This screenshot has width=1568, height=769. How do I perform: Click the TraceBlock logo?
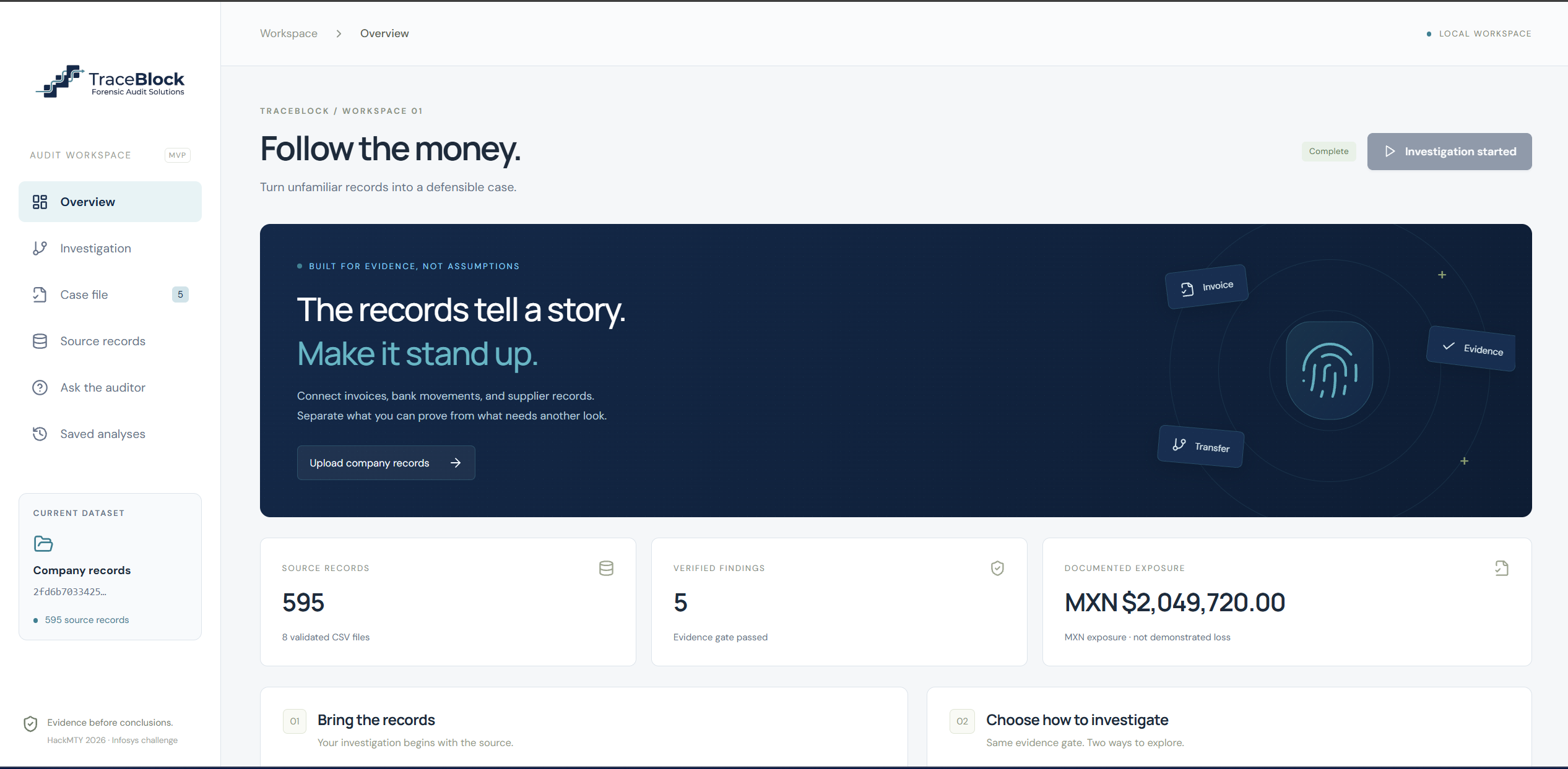(110, 81)
